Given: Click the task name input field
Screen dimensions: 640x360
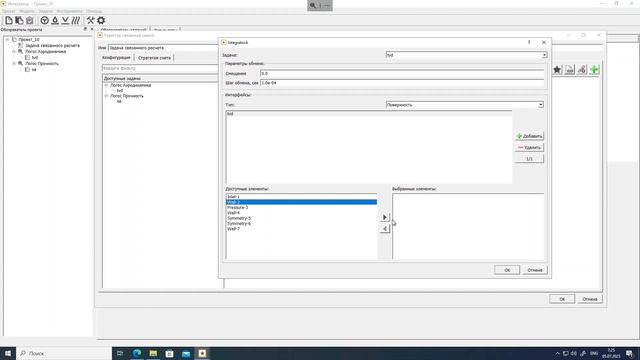Looking at the screenshot, I should pos(163,48).
